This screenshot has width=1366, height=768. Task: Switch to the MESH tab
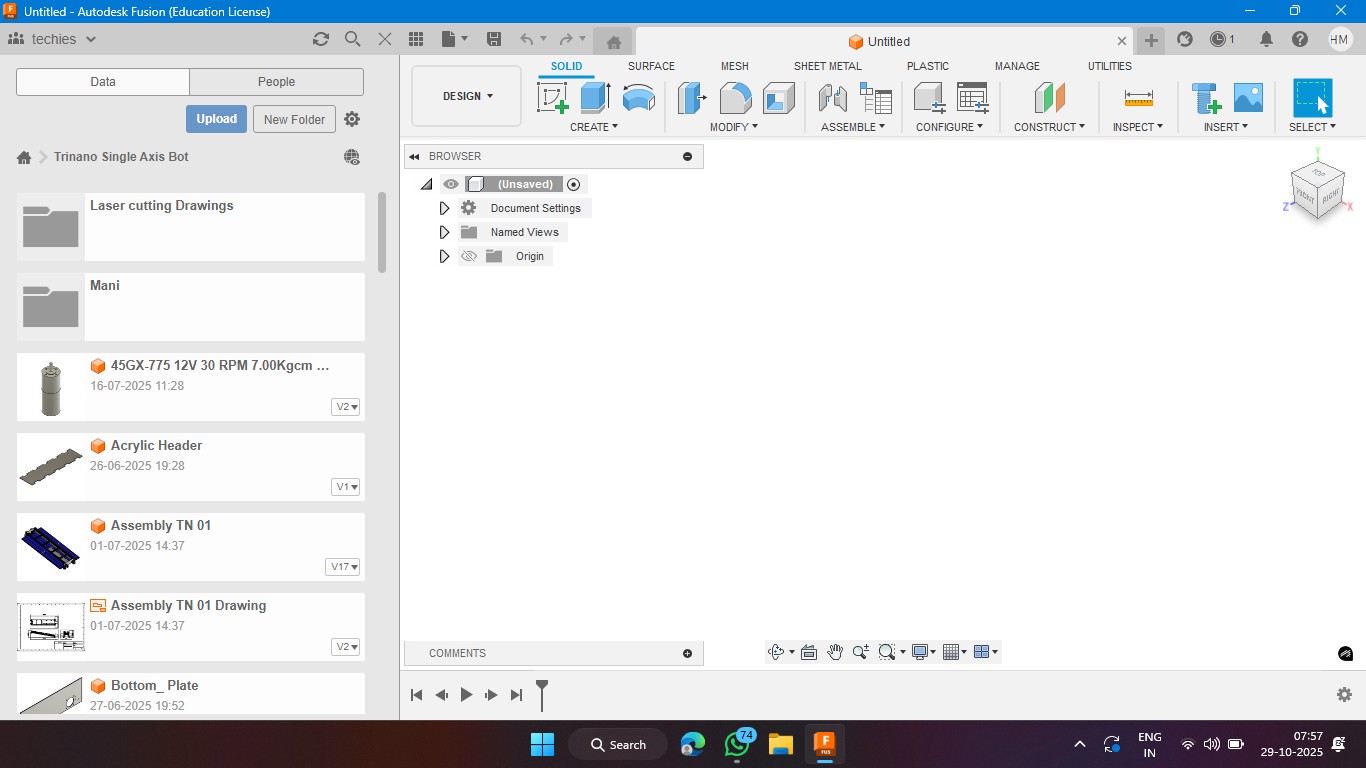[x=735, y=66]
